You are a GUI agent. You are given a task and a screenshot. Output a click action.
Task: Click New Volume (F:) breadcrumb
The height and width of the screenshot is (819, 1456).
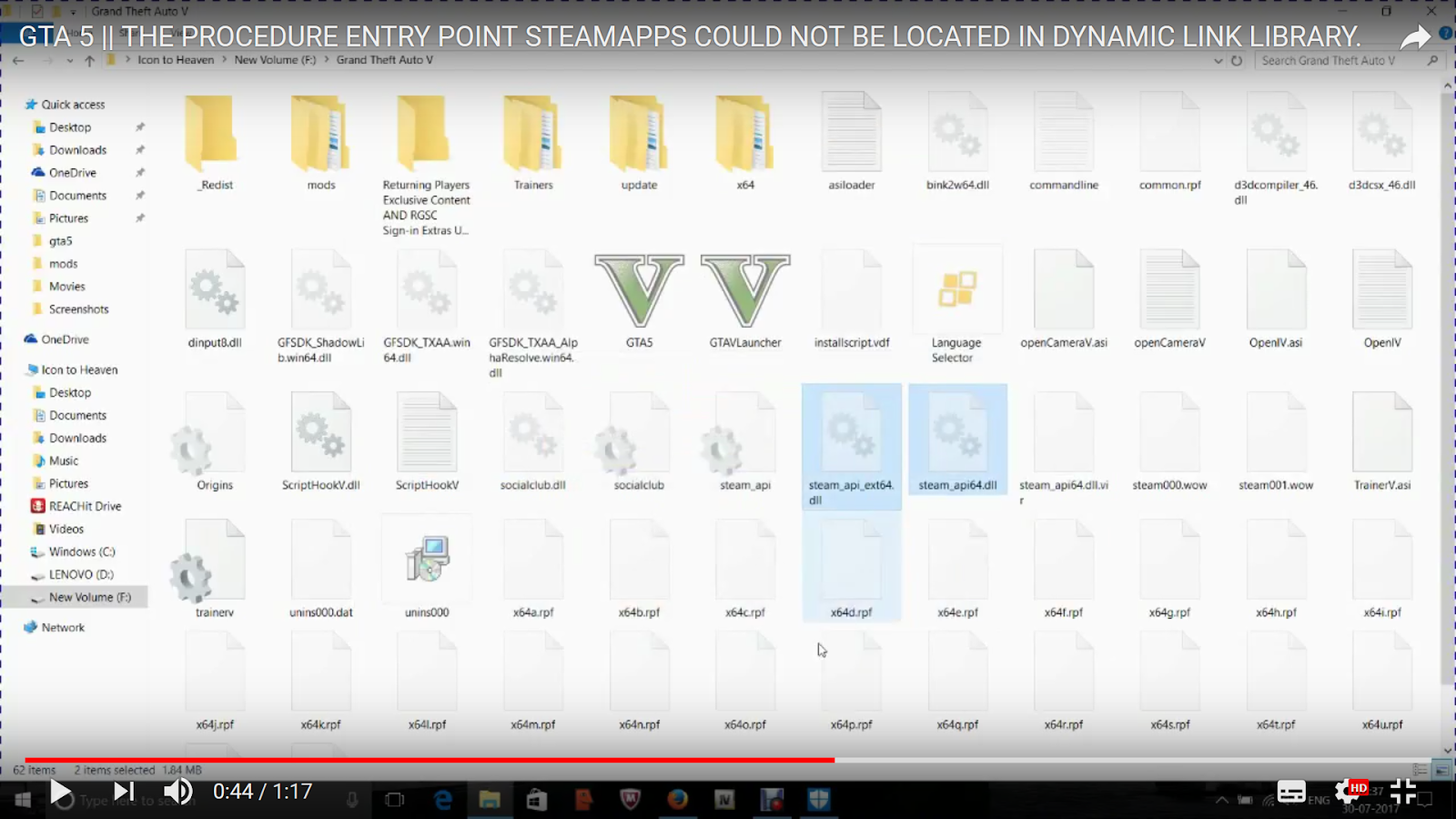(x=275, y=60)
